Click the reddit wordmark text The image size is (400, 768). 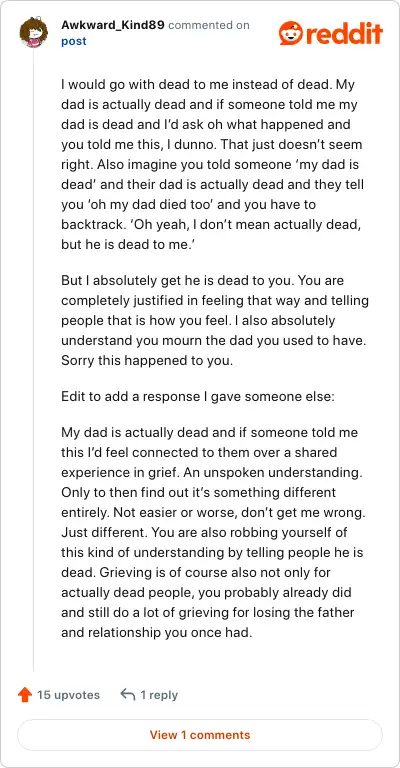tap(344, 34)
